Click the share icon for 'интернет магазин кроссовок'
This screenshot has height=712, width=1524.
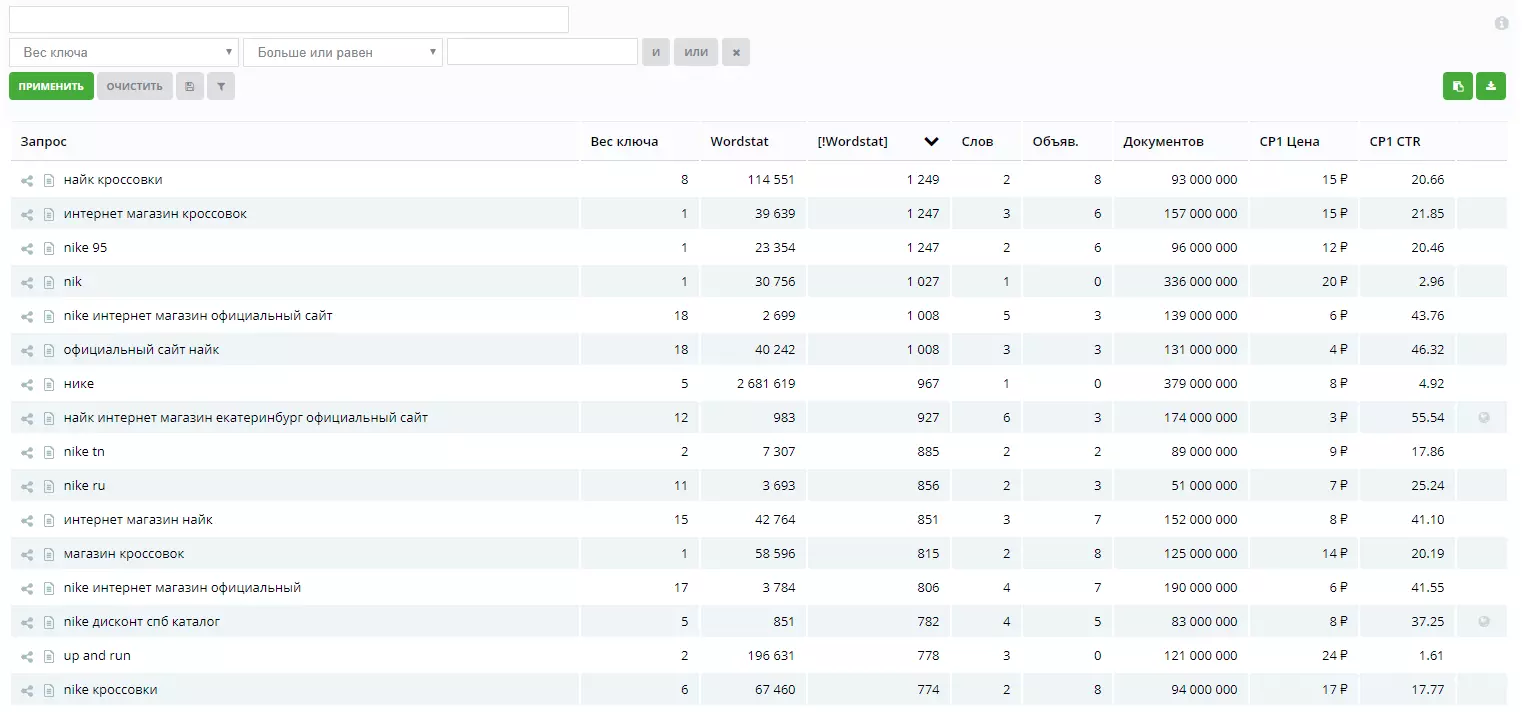(27, 214)
